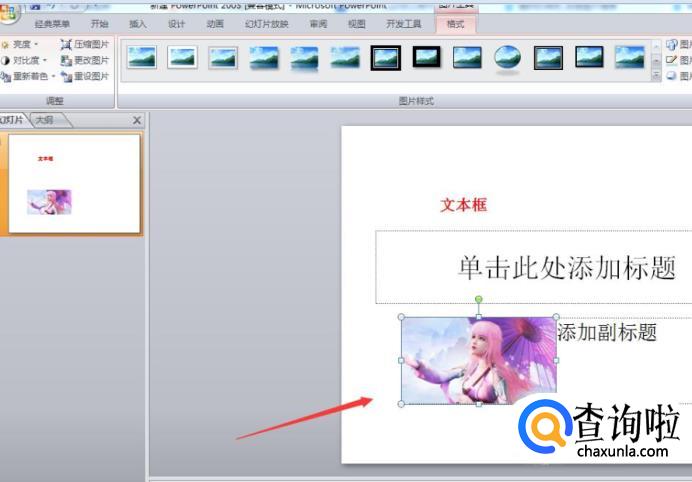The image size is (692, 482).
Task: Switch to the 幻灯片 thumbnails pane tab
Action: 12,120
